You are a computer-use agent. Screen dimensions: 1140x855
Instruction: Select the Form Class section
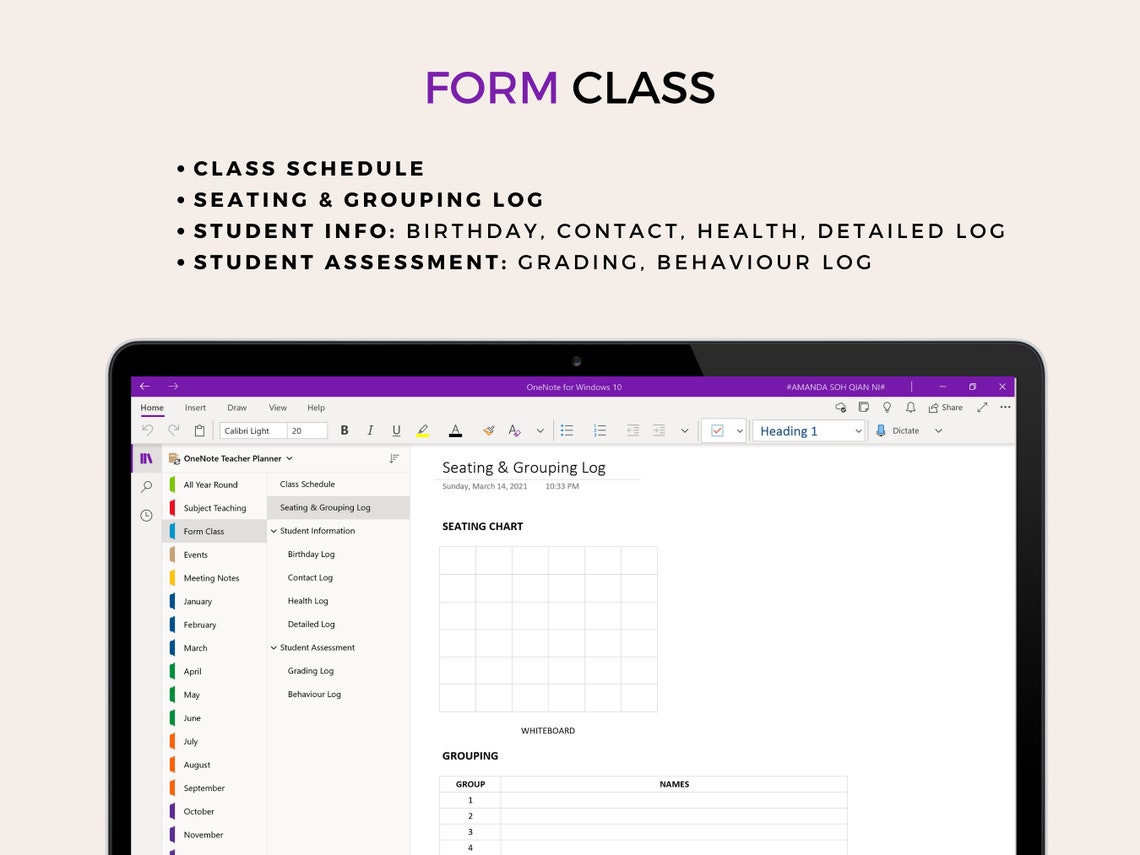coord(206,531)
